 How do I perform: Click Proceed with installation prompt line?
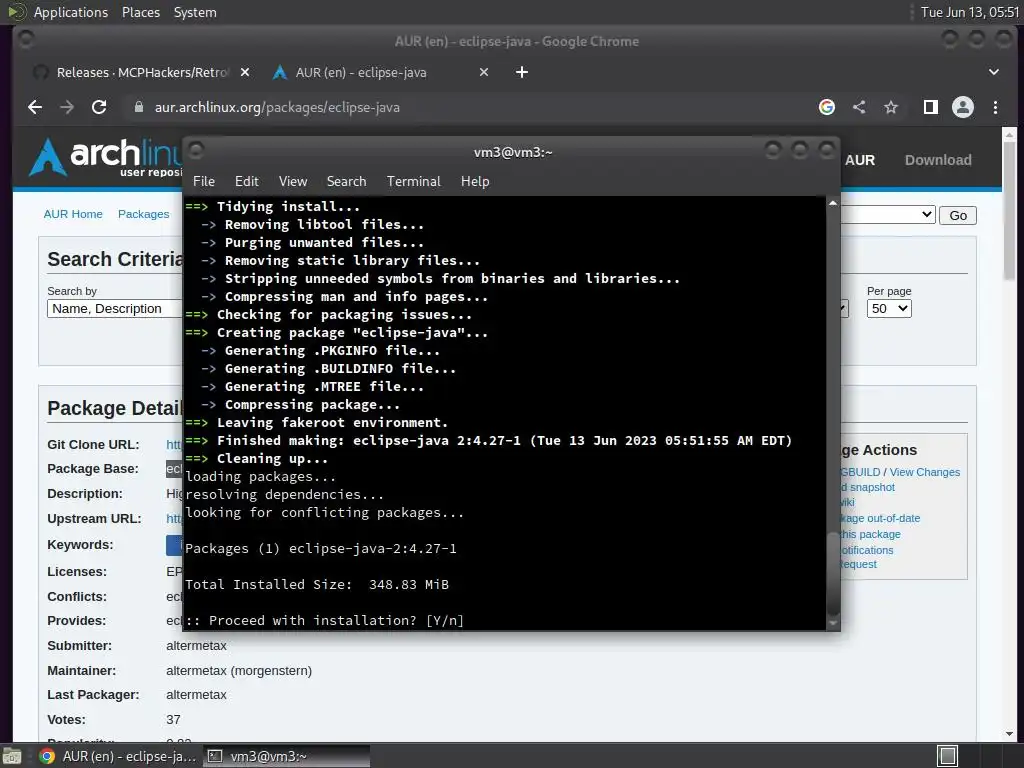click(325, 620)
